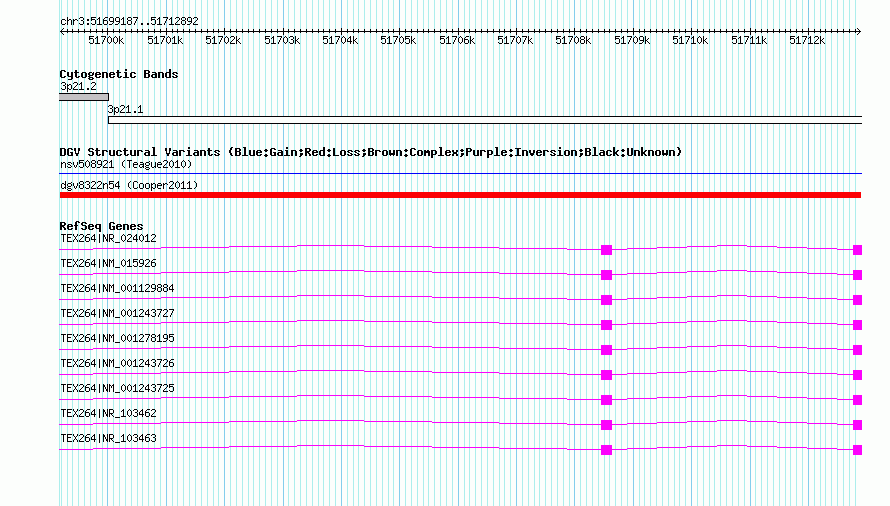
Task: Click the 51709k ruler tick label
Action: coord(632,40)
